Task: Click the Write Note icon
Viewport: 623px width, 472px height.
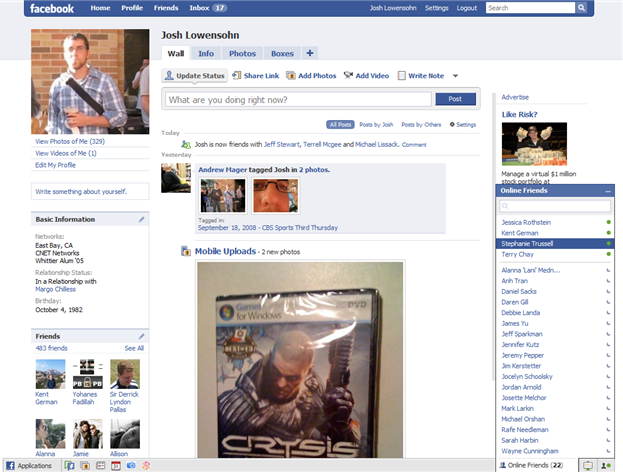Action: [x=401, y=75]
